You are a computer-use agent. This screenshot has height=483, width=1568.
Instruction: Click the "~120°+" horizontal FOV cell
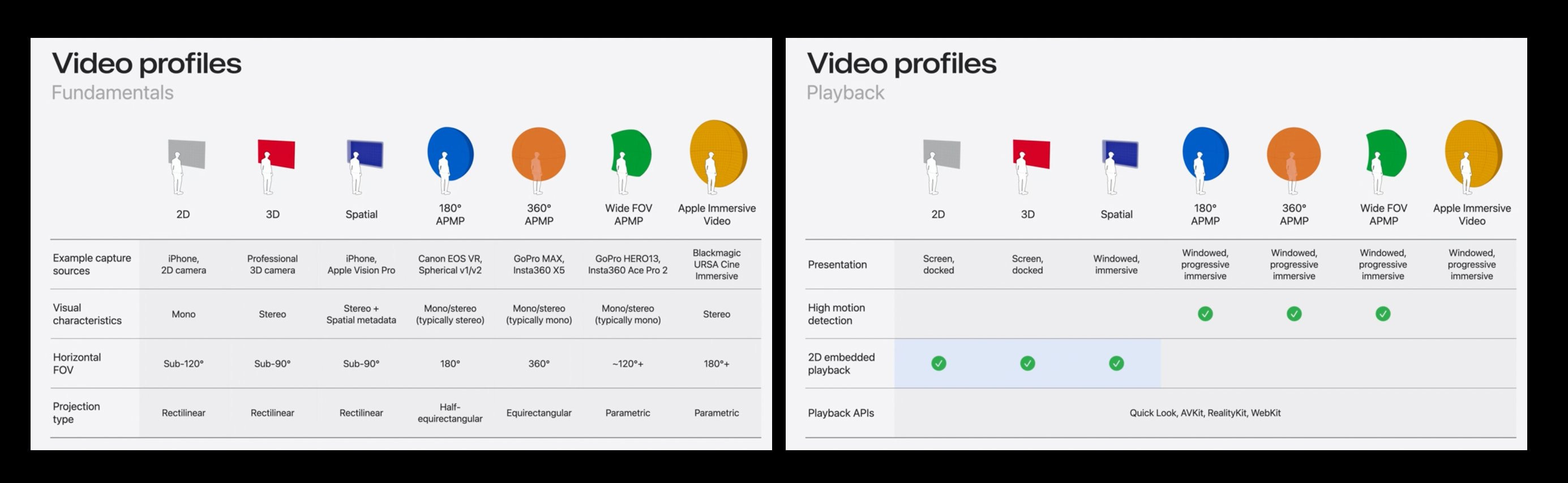[628, 363]
